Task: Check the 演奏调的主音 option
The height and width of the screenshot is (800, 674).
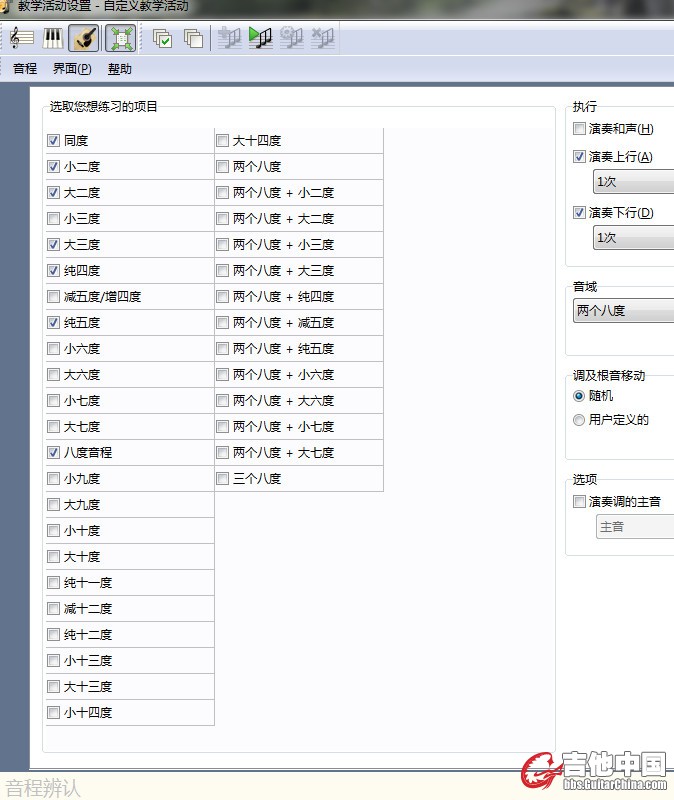Action: coord(580,502)
